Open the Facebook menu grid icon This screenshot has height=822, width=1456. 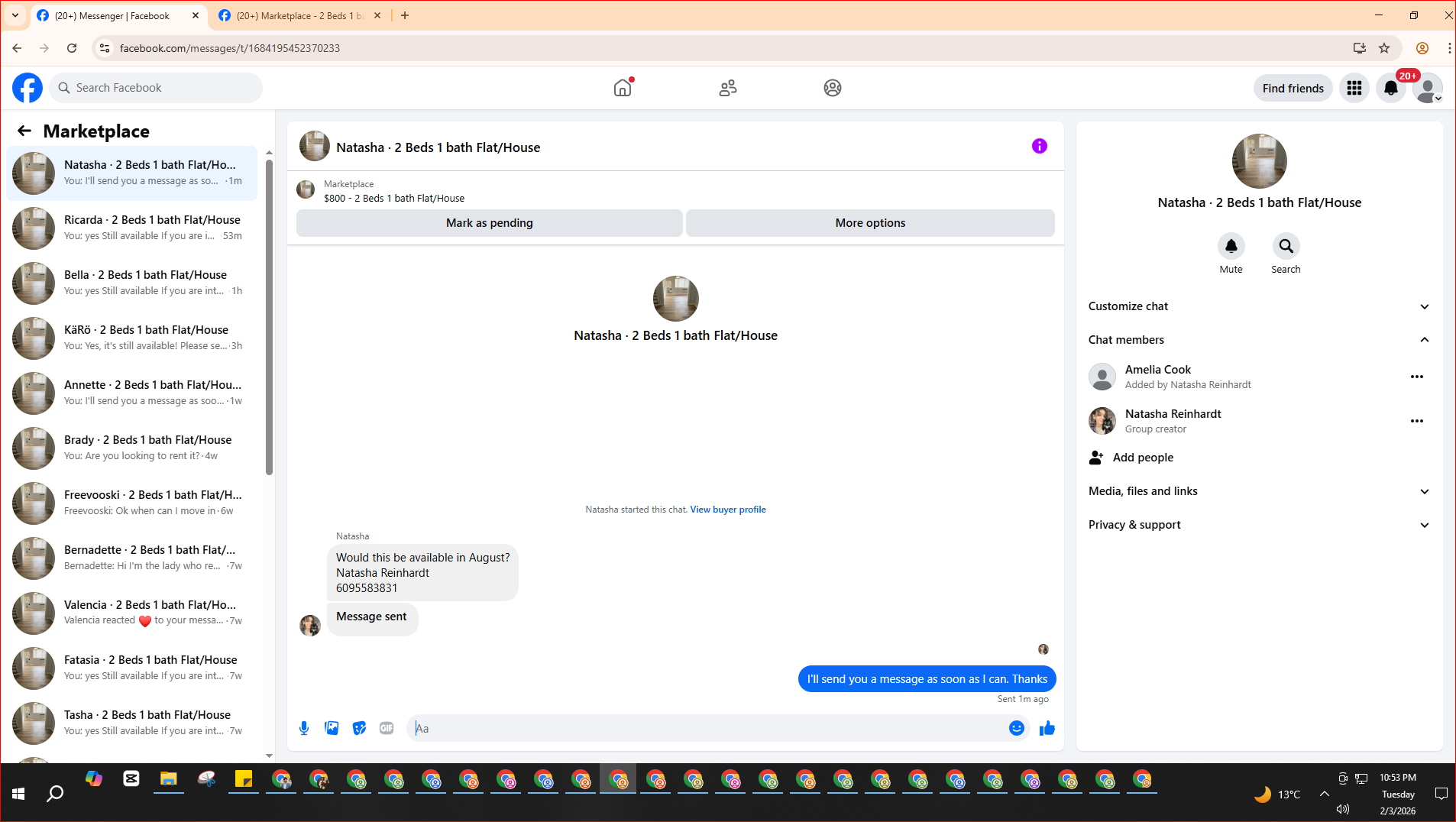click(1354, 88)
